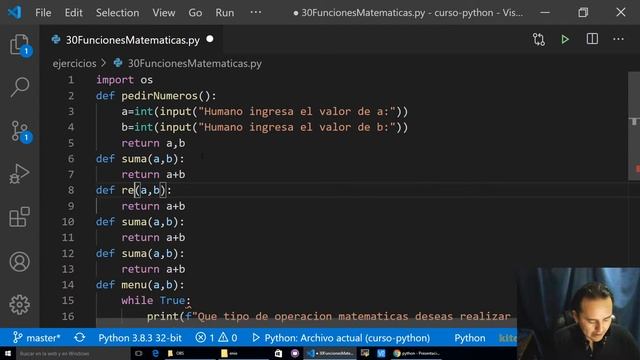Viewport: 640px width, 360px height.
Task: Switch git branch master in status bar
Action: 37,338
